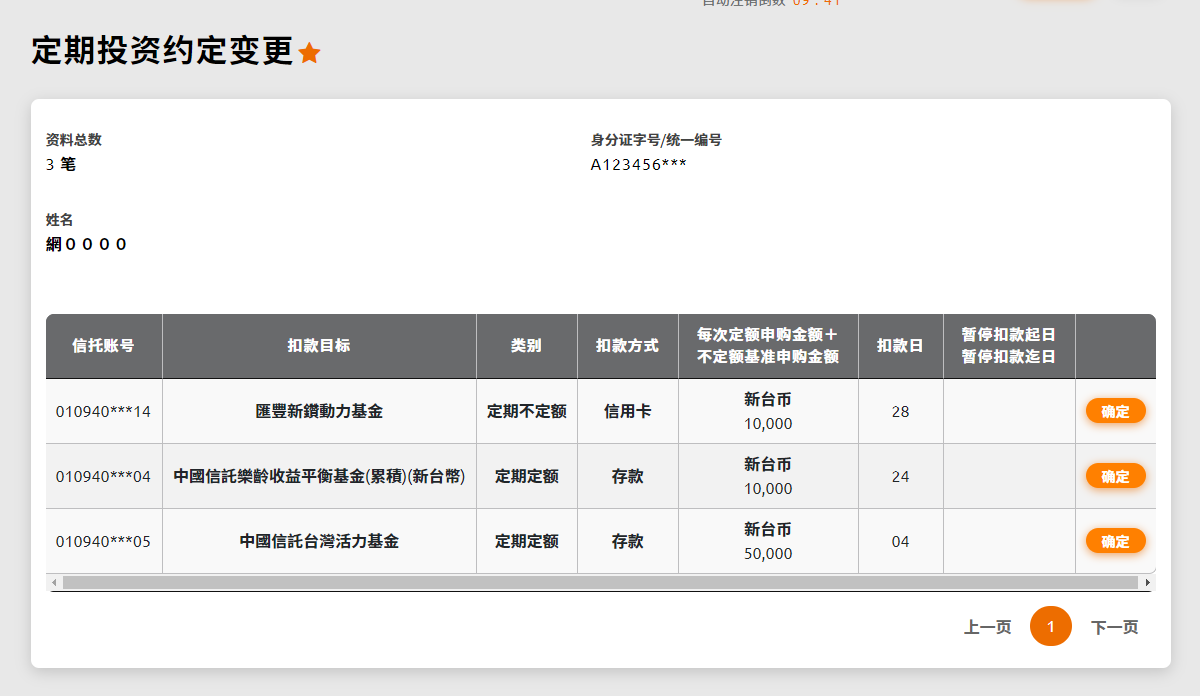1200x696 pixels.
Task: Click the orange favorite star beside the title
Action: 310,53
